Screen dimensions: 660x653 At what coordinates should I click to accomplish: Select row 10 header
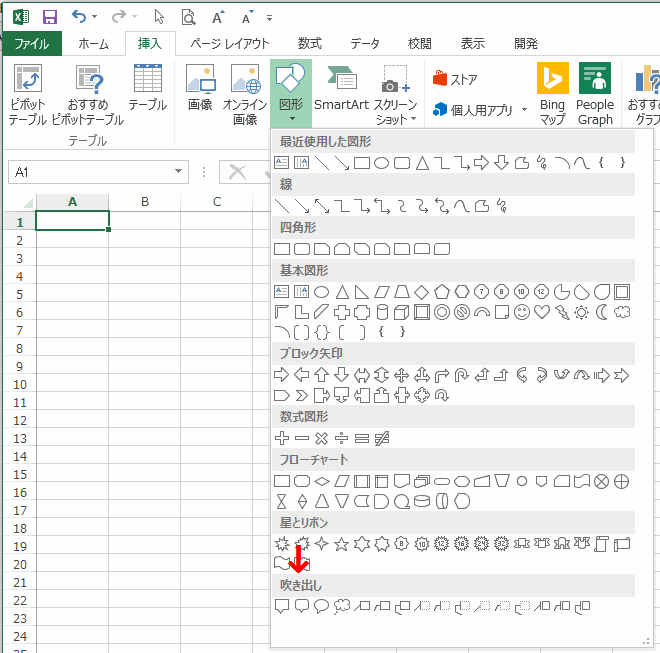pos(20,384)
